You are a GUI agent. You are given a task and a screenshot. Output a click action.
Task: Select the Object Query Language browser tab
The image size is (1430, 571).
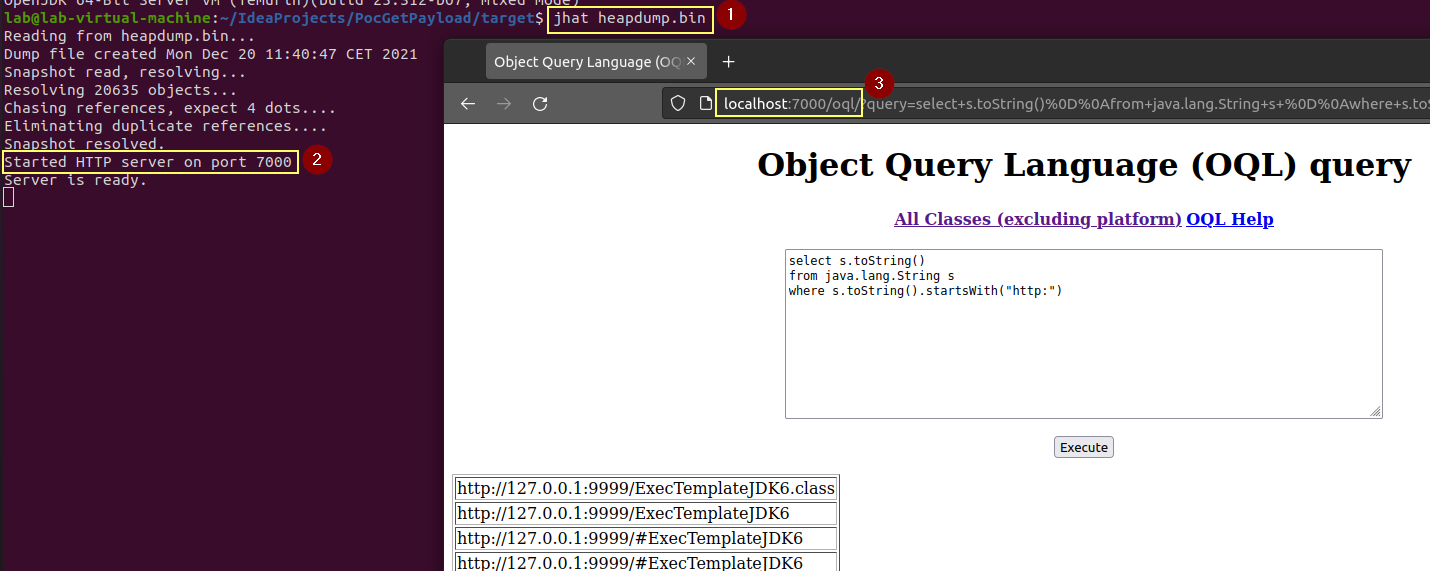(596, 62)
